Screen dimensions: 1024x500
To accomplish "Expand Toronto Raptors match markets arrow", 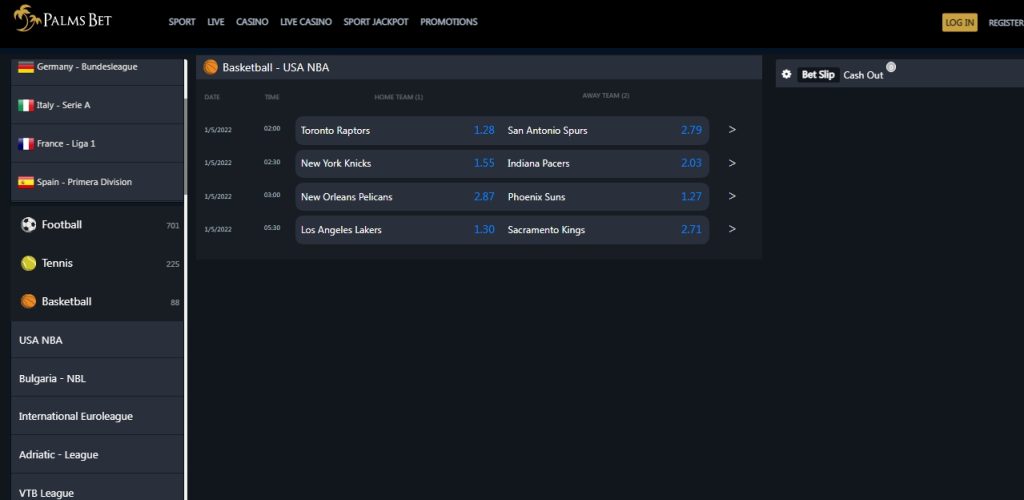I will click(x=732, y=130).
